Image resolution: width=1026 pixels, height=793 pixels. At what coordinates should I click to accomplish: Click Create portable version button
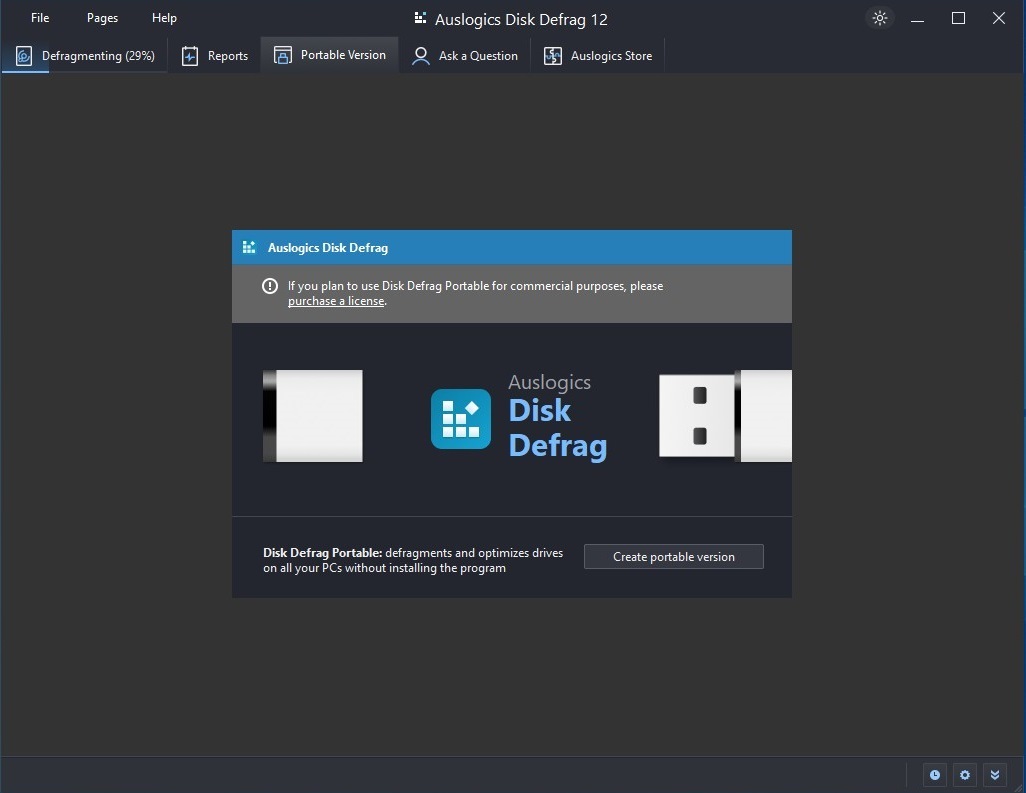tap(673, 557)
